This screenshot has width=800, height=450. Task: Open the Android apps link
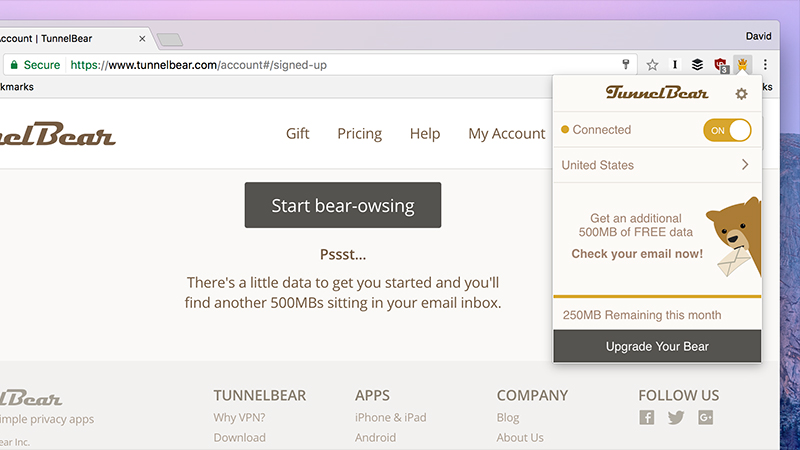tap(375, 438)
